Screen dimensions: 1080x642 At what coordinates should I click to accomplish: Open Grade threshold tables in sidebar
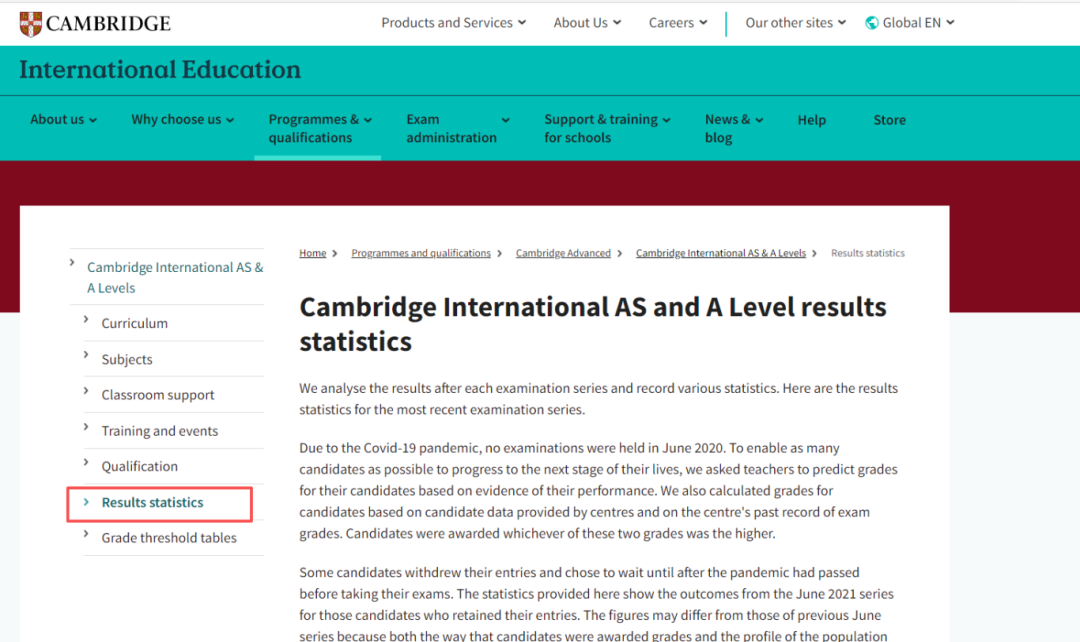coord(169,537)
